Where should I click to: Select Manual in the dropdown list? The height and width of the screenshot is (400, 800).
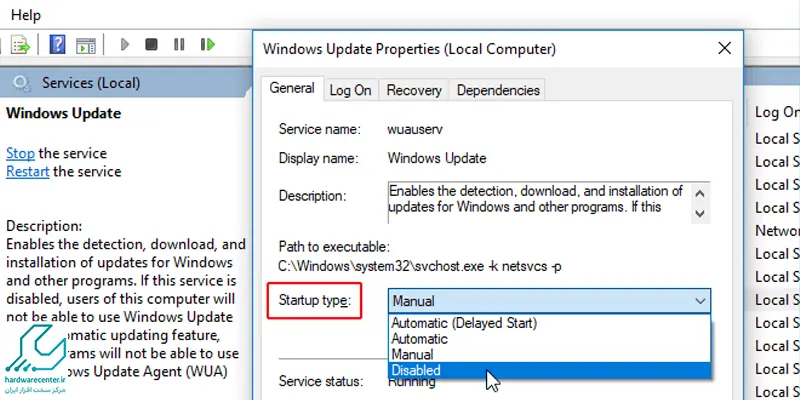[549, 355]
